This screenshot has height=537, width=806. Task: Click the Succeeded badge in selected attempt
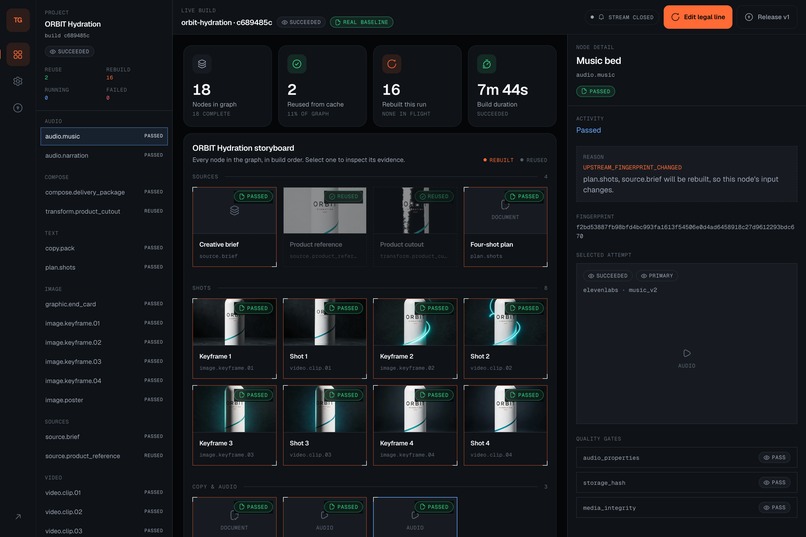pyautogui.click(x=608, y=276)
